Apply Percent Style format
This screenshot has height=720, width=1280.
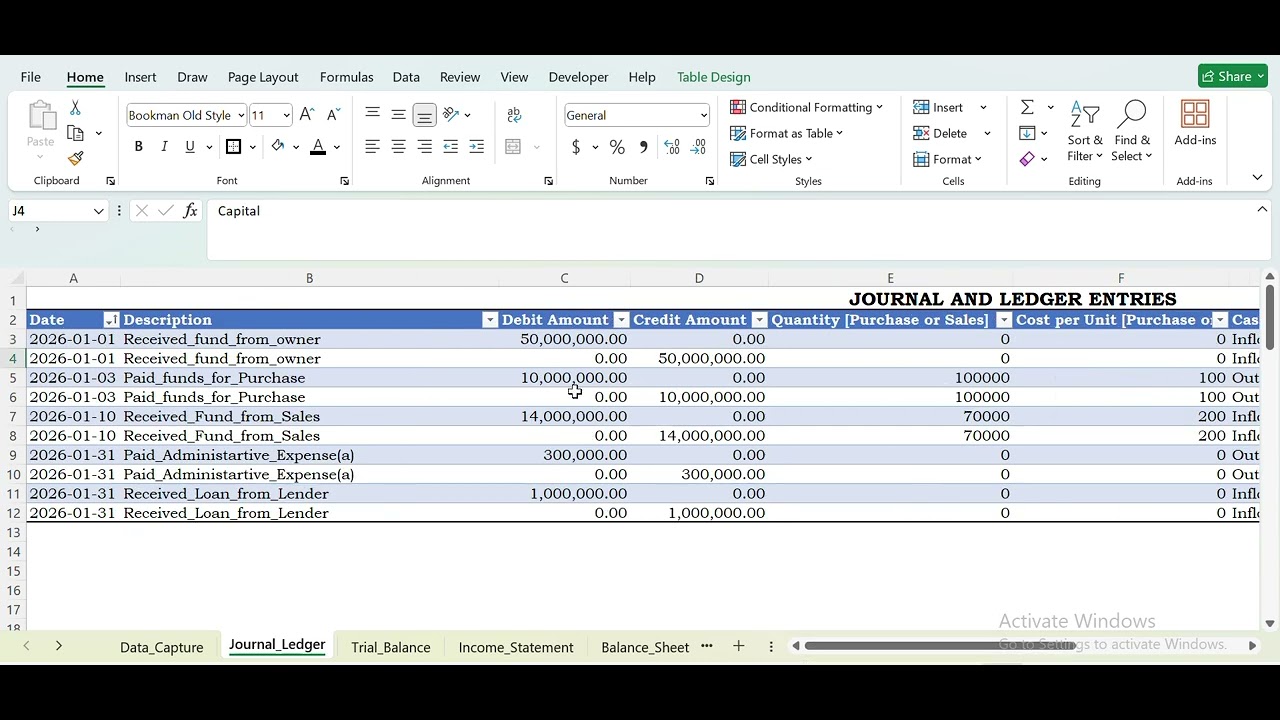pyautogui.click(x=617, y=147)
